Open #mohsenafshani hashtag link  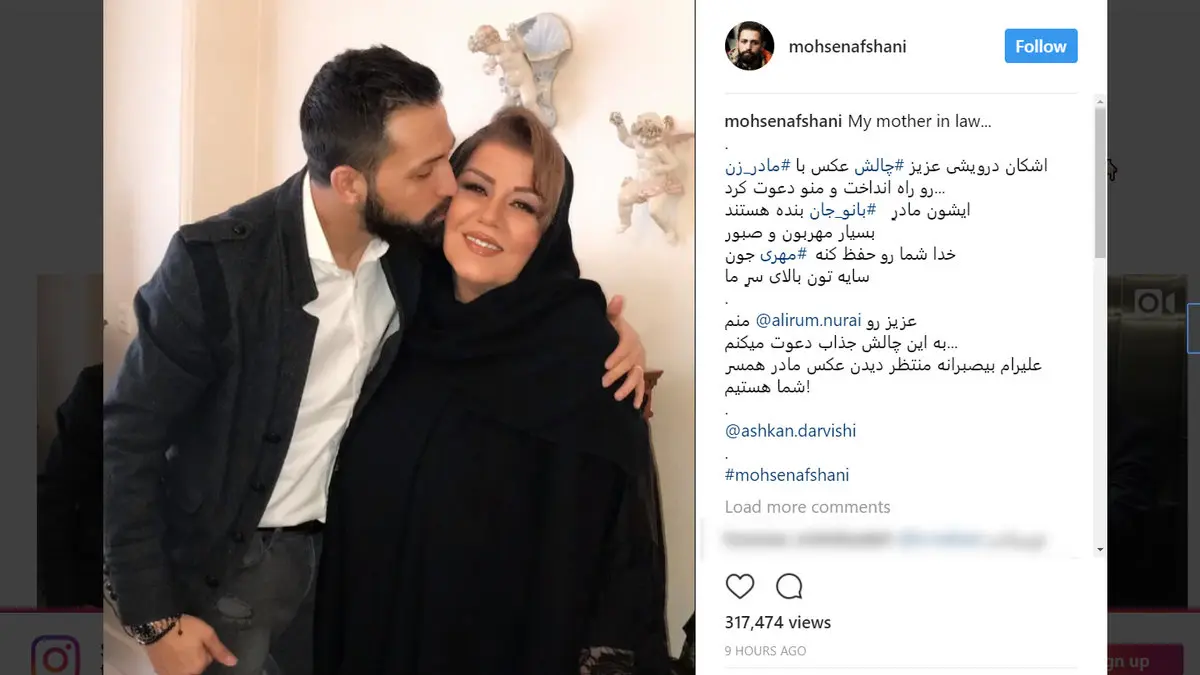[x=787, y=475]
